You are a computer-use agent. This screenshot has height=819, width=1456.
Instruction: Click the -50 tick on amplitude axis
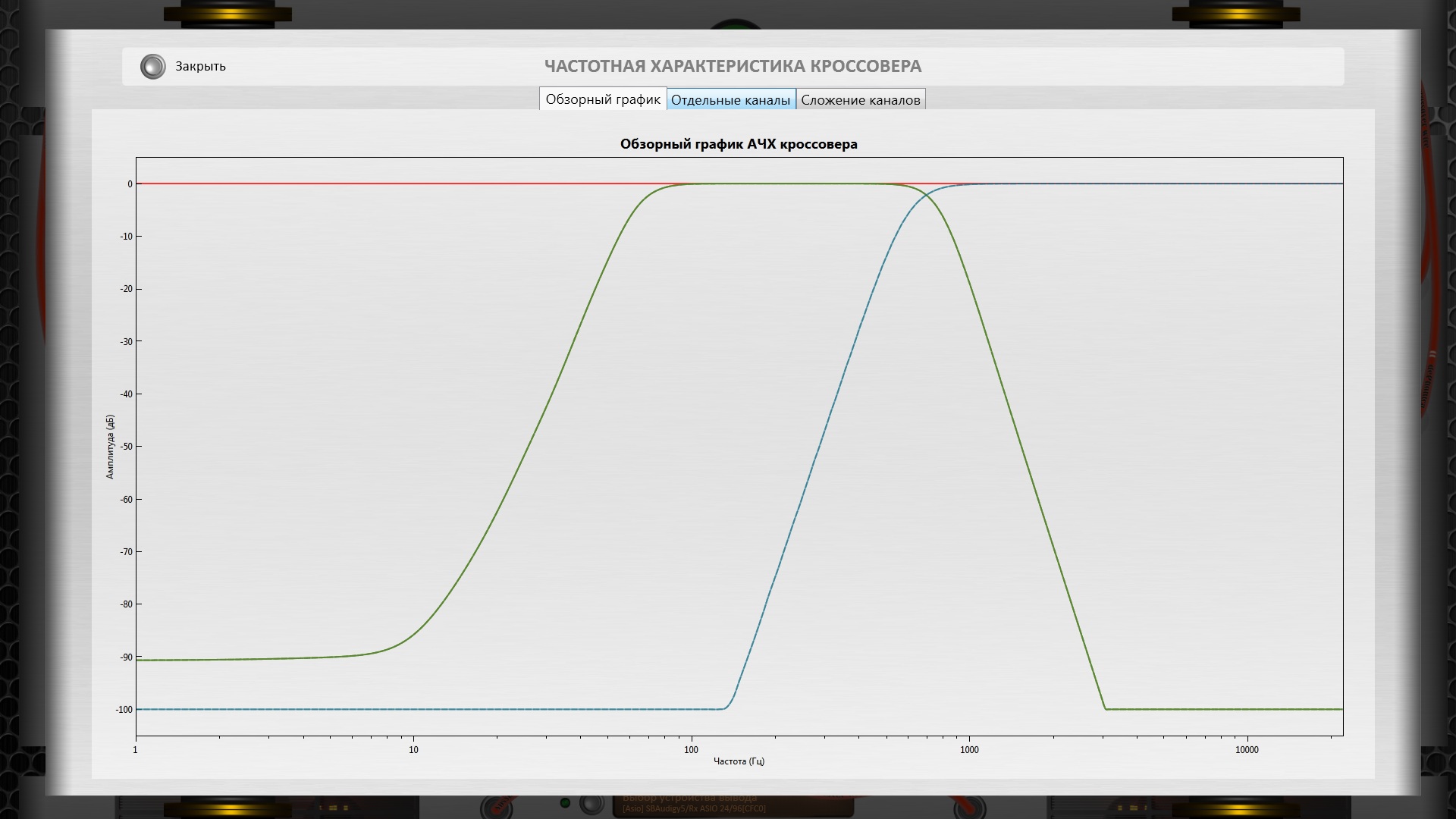(x=126, y=447)
